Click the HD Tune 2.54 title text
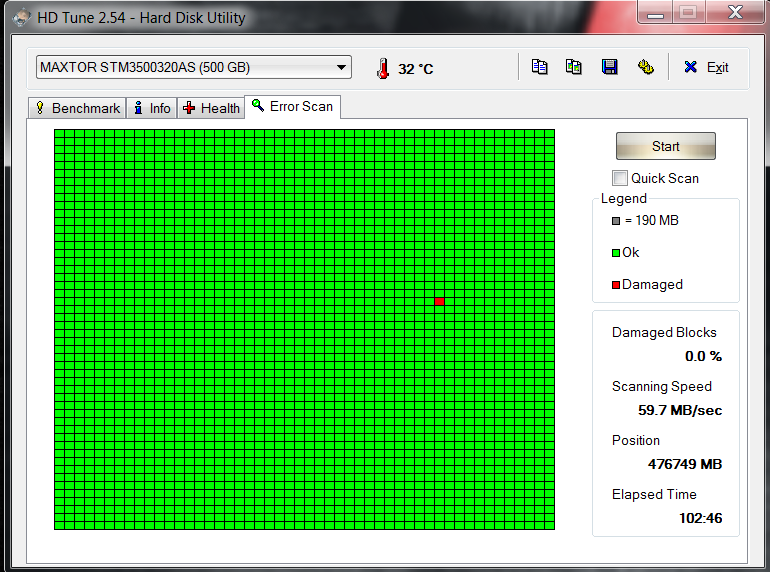Viewport: 770px width, 572px height. 141,18
